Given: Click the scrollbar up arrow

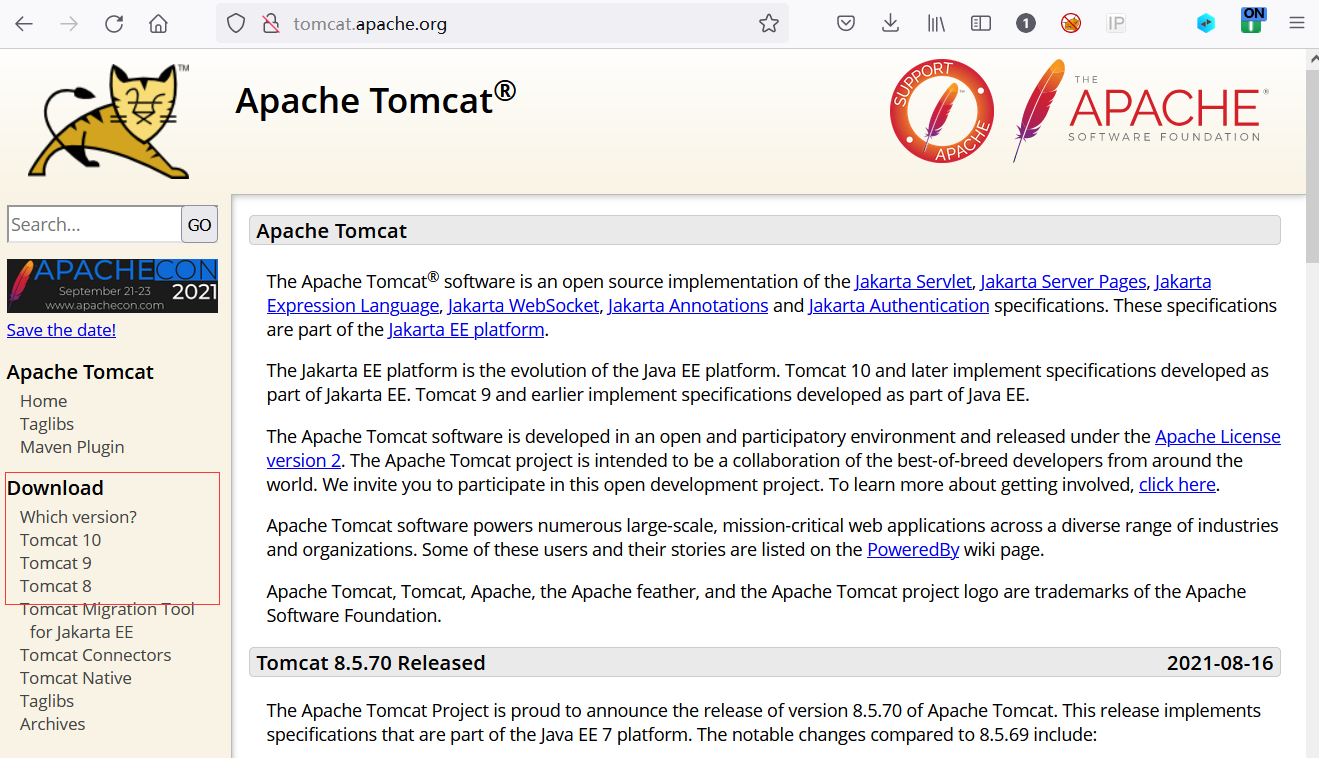Looking at the screenshot, I should [x=1312, y=57].
